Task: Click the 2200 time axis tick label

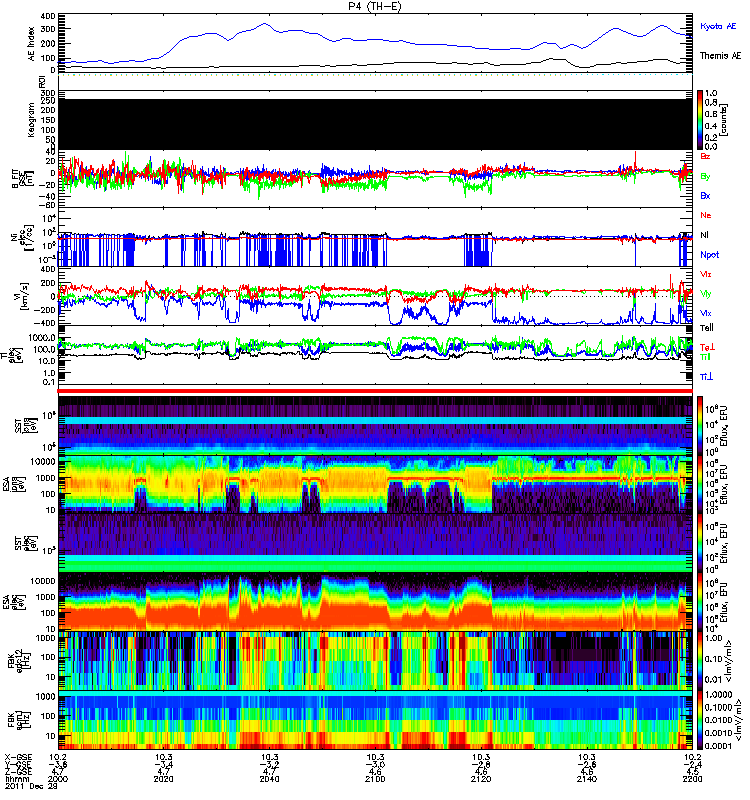Action: coord(692,779)
